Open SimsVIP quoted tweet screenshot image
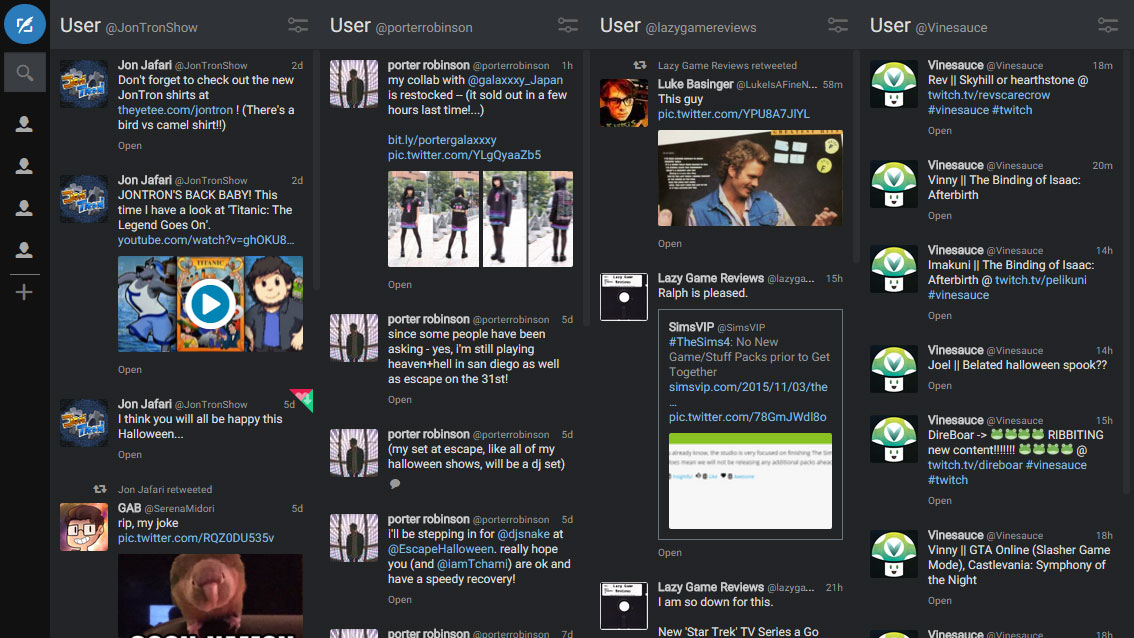 [750, 481]
